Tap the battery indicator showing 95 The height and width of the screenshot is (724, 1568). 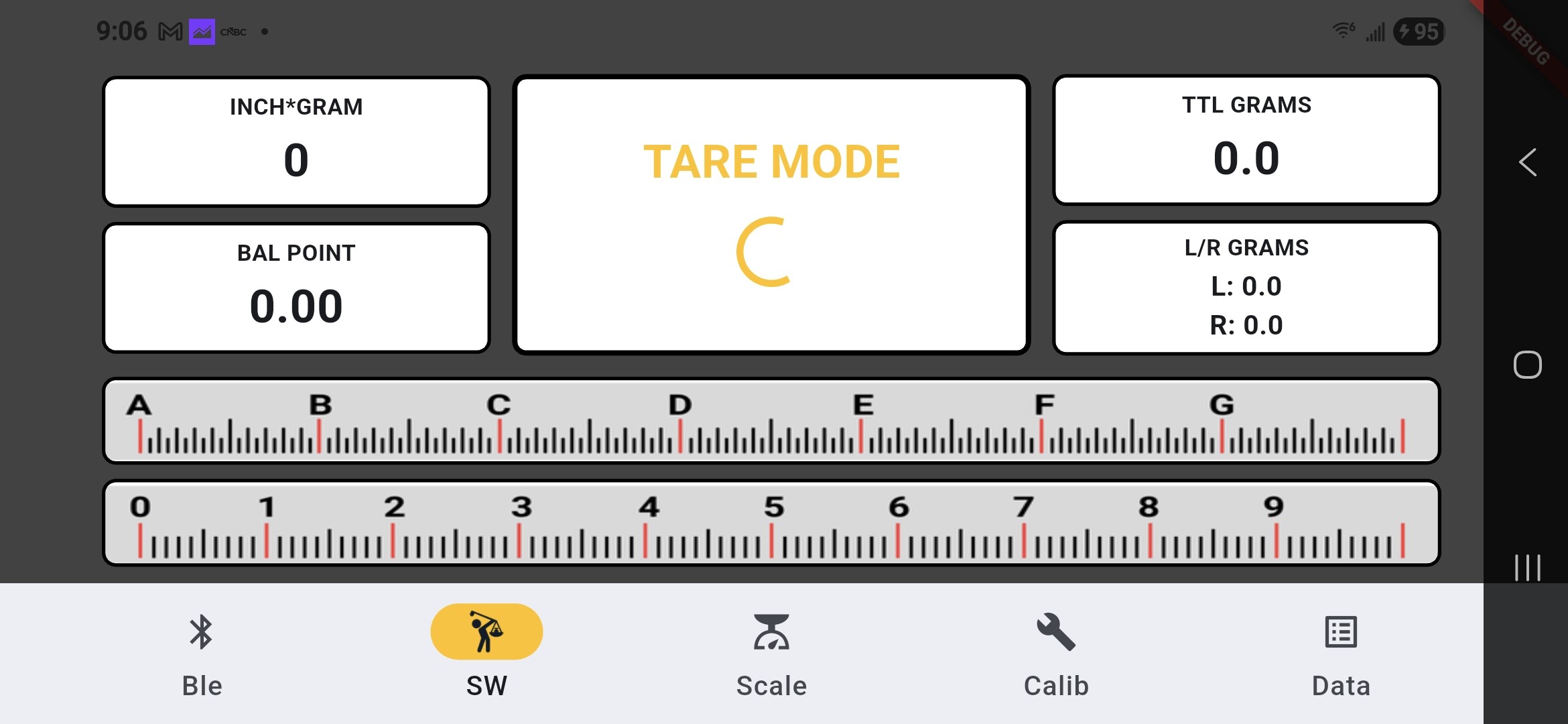(1419, 32)
